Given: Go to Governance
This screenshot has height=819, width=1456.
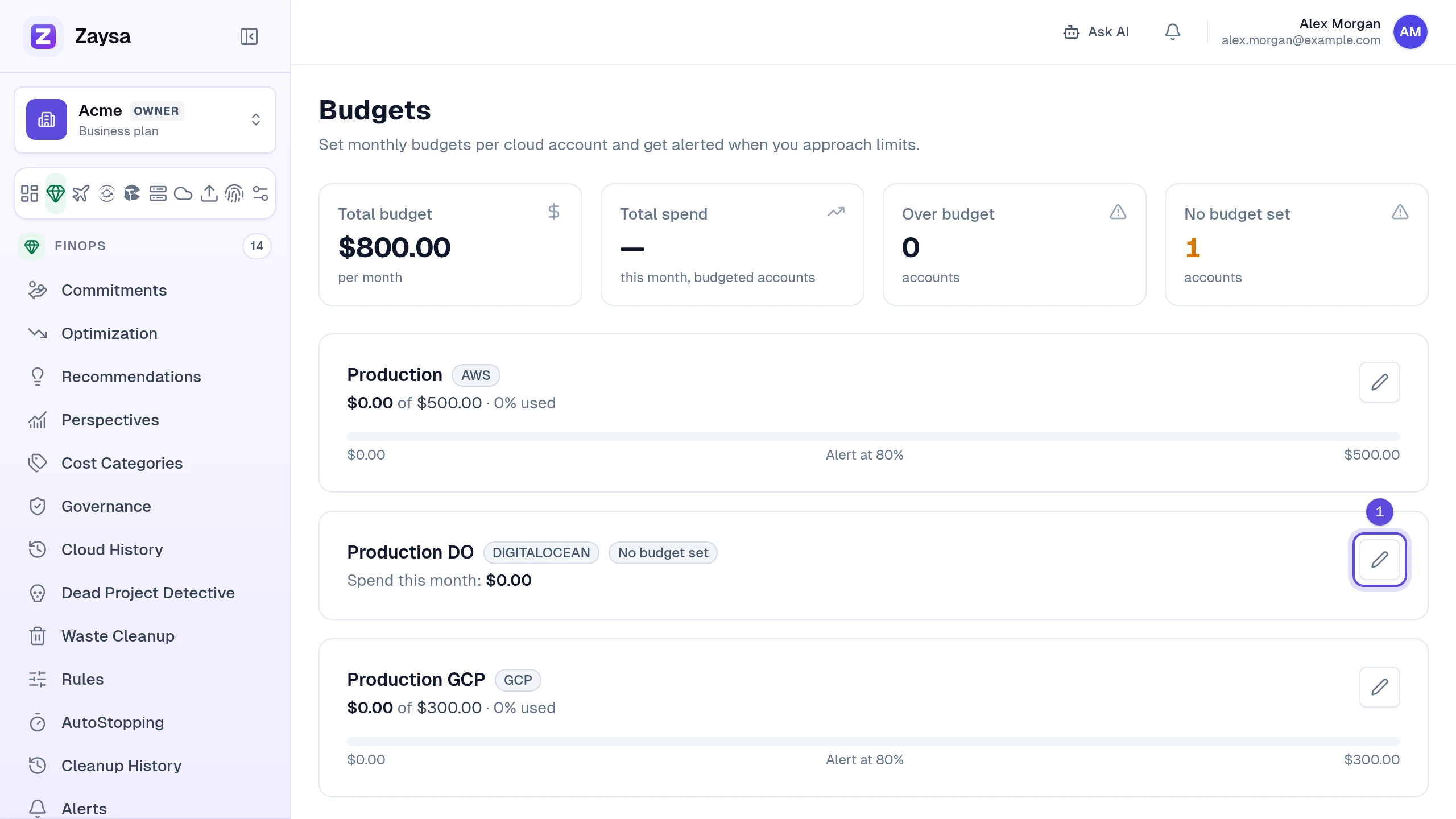Looking at the screenshot, I should click(145, 506).
